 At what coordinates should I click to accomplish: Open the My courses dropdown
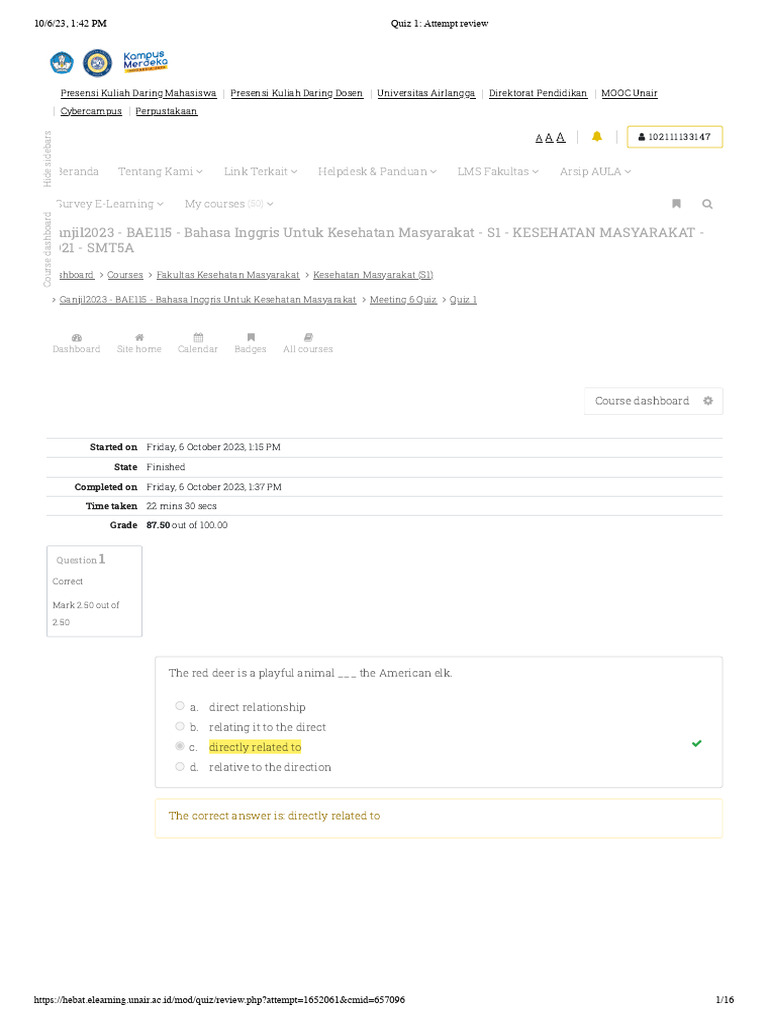229,204
